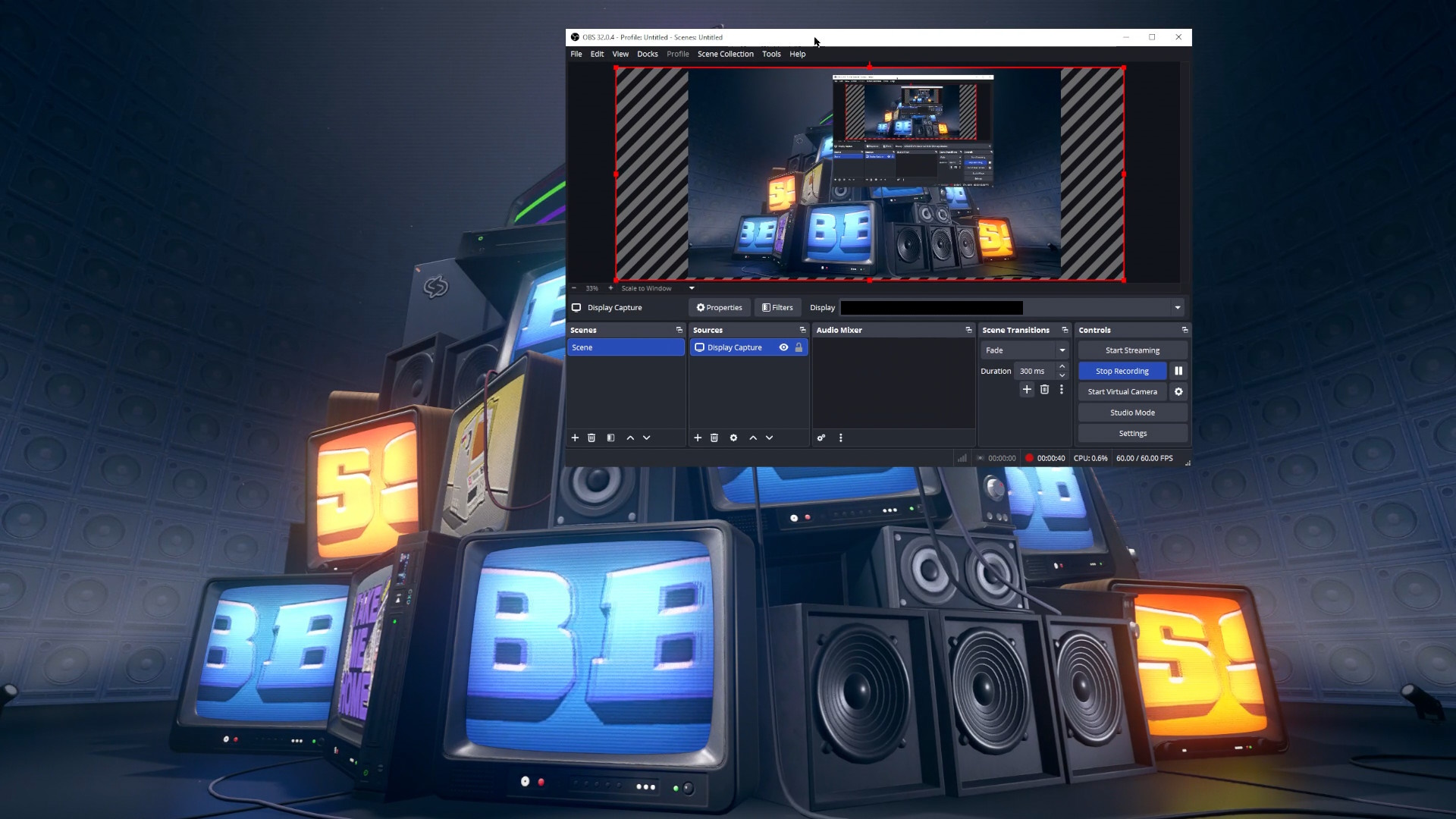Configure virtual camera gear icon
This screenshot has height=819, width=1456.
[1178, 392]
